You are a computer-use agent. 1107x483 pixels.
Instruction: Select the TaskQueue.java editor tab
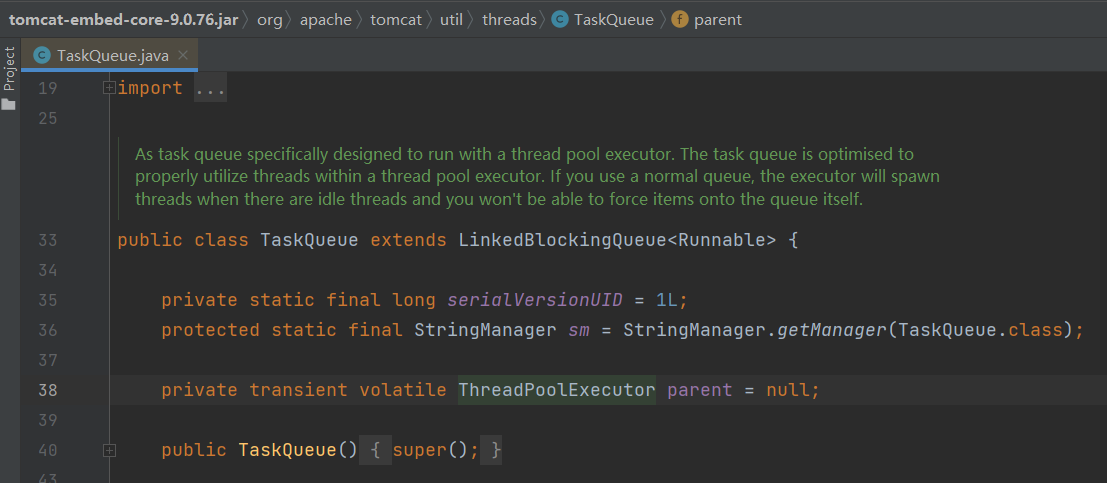(x=112, y=56)
